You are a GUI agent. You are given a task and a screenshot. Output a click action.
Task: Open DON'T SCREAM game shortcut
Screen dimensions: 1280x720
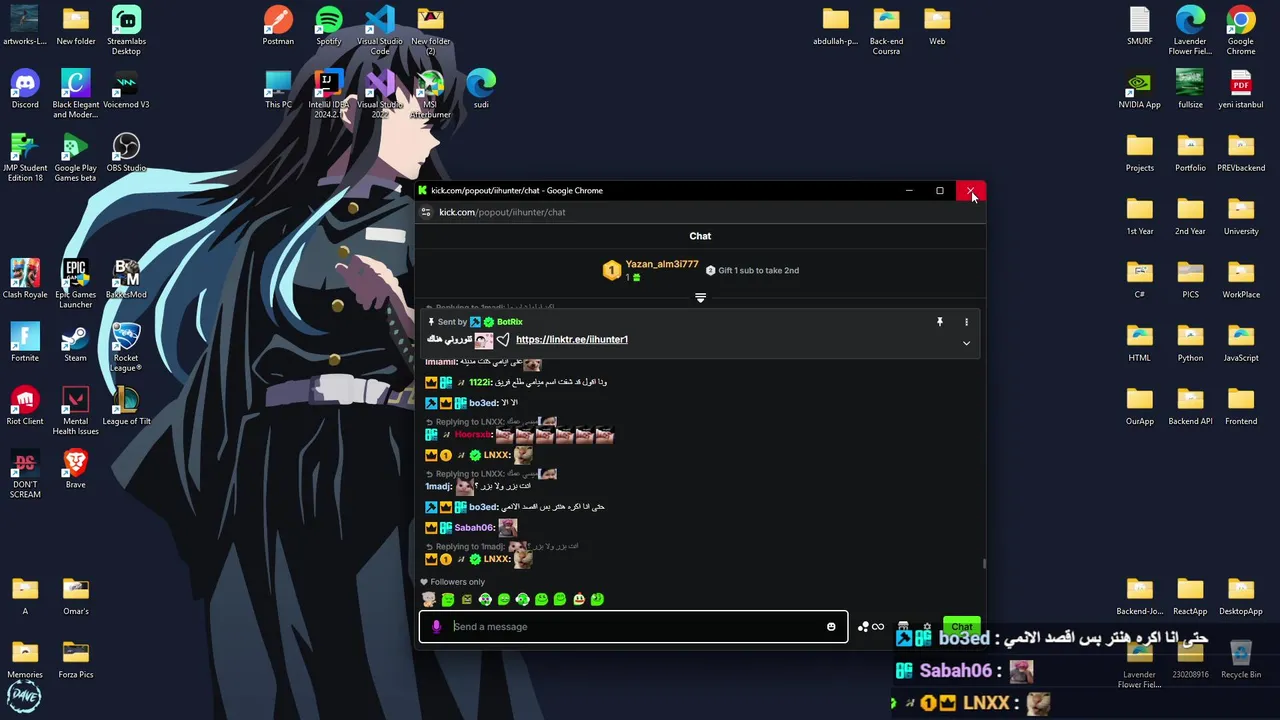pos(25,473)
